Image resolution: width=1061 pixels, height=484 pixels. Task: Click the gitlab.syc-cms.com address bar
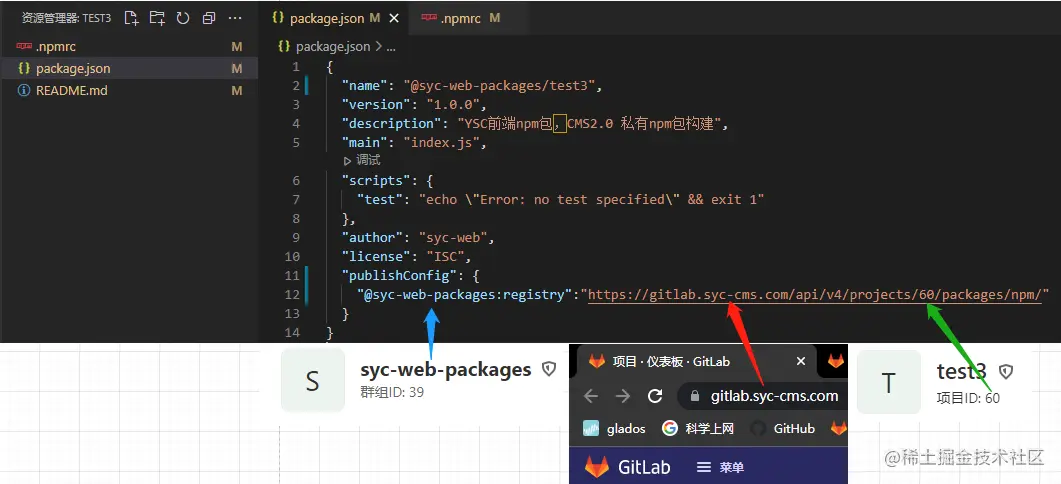tap(763, 396)
